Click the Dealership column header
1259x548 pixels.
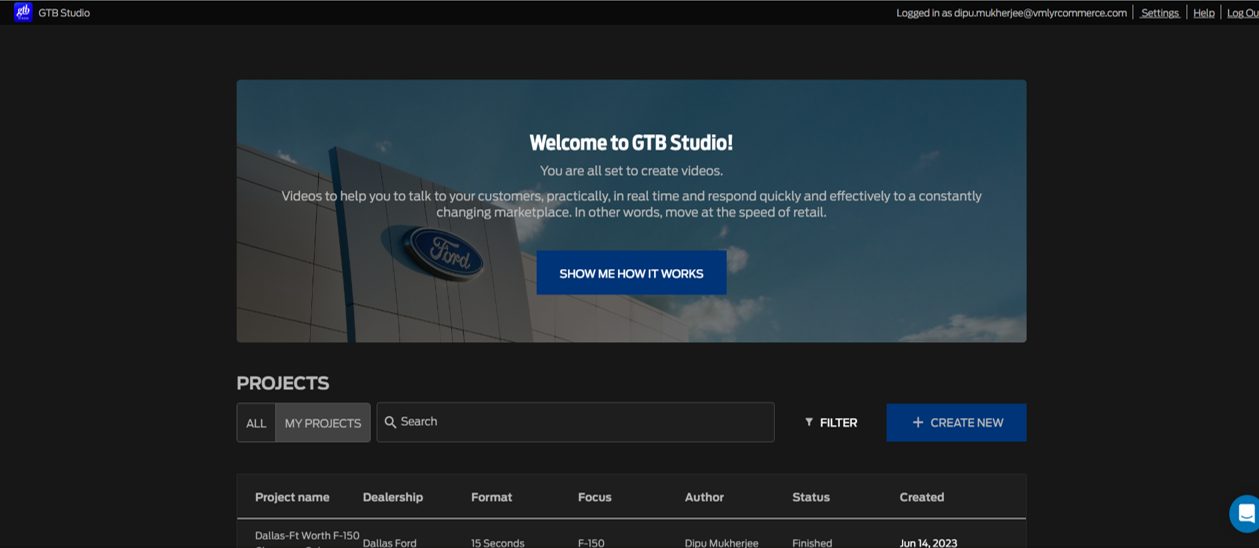click(x=393, y=497)
